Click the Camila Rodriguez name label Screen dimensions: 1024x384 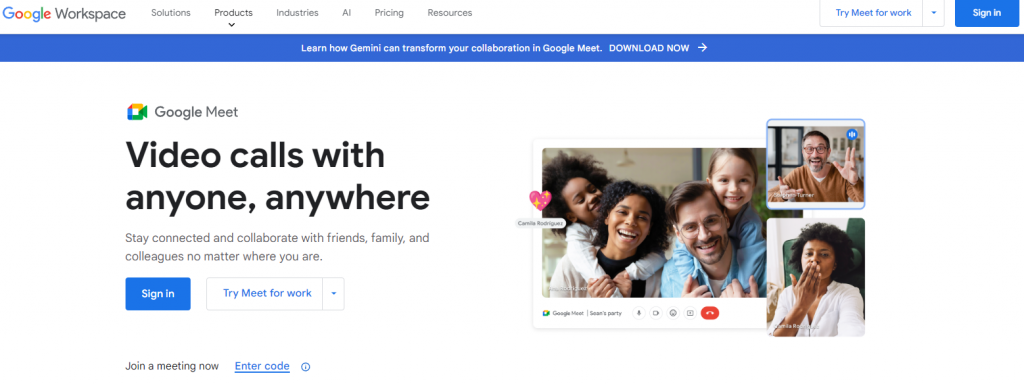(540, 223)
